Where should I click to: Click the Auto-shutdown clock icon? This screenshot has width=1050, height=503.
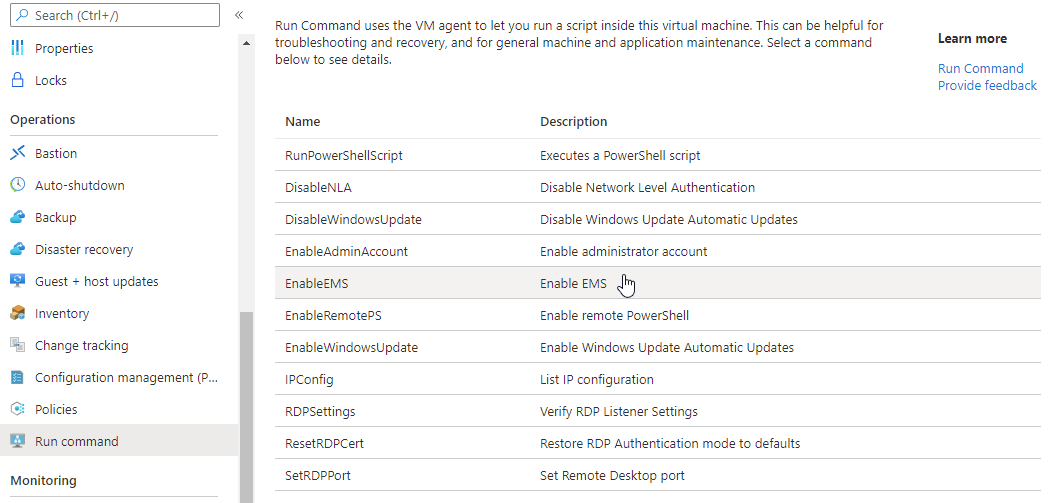click(17, 185)
